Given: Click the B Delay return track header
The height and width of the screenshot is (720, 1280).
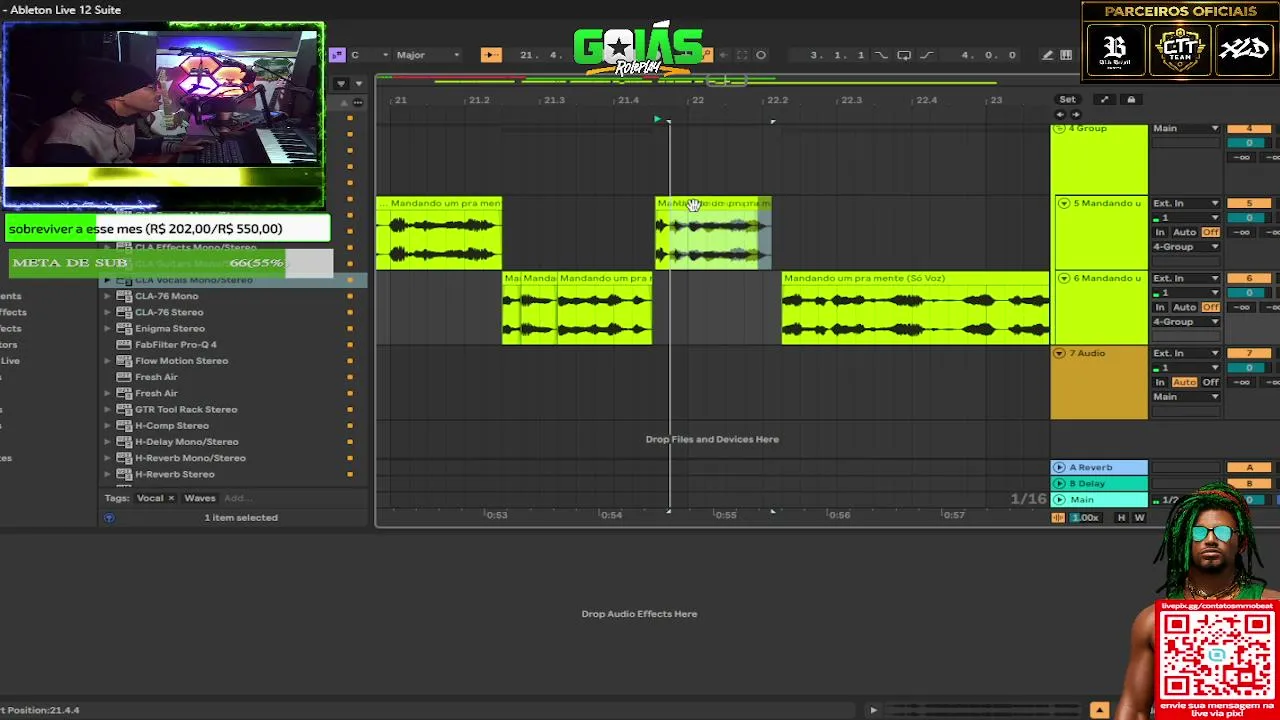Looking at the screenshot, I should [x=1099, y=484].
